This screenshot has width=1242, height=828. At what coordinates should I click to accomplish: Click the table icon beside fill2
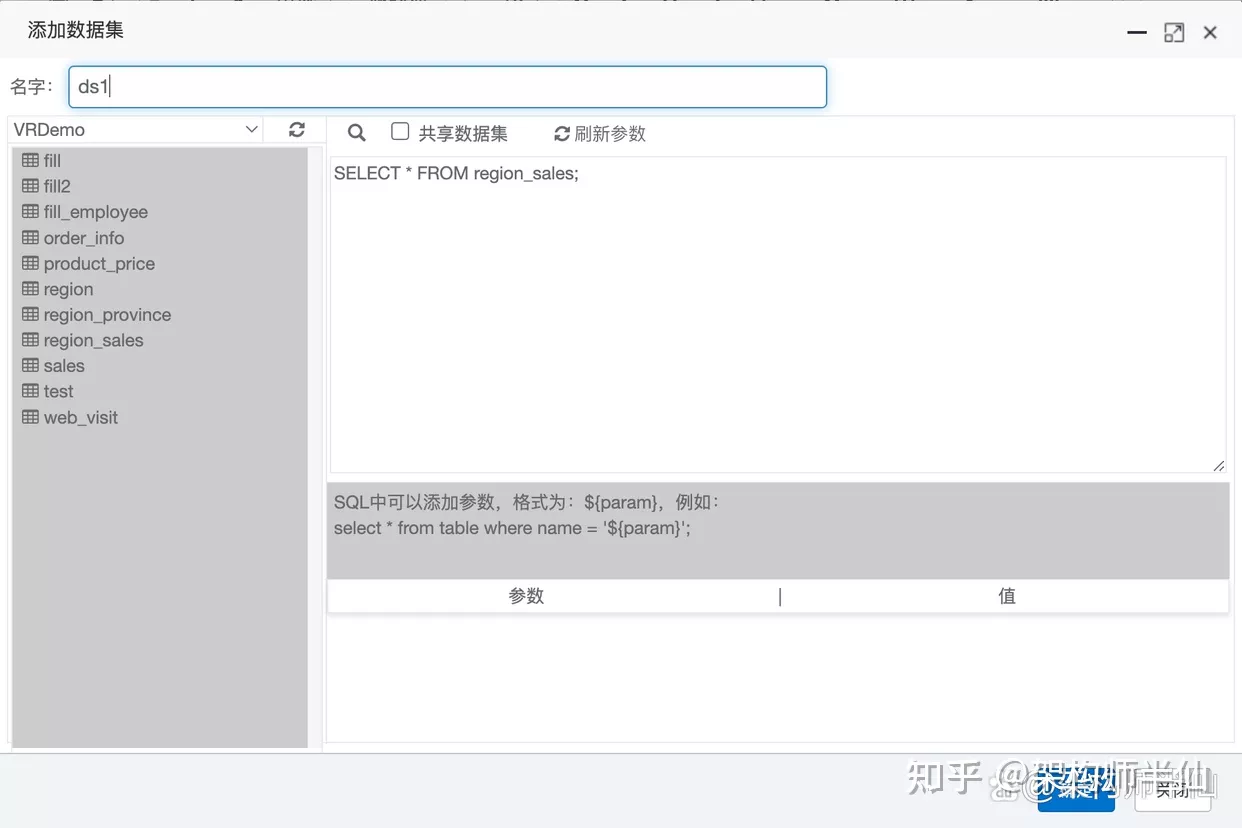[x=30, y=186]
